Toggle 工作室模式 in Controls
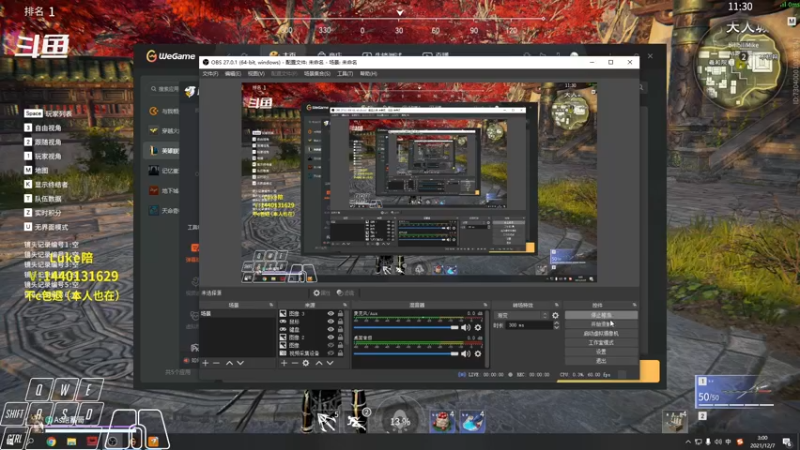This screenshot has height=450, width=800. (x=601, y=343)
